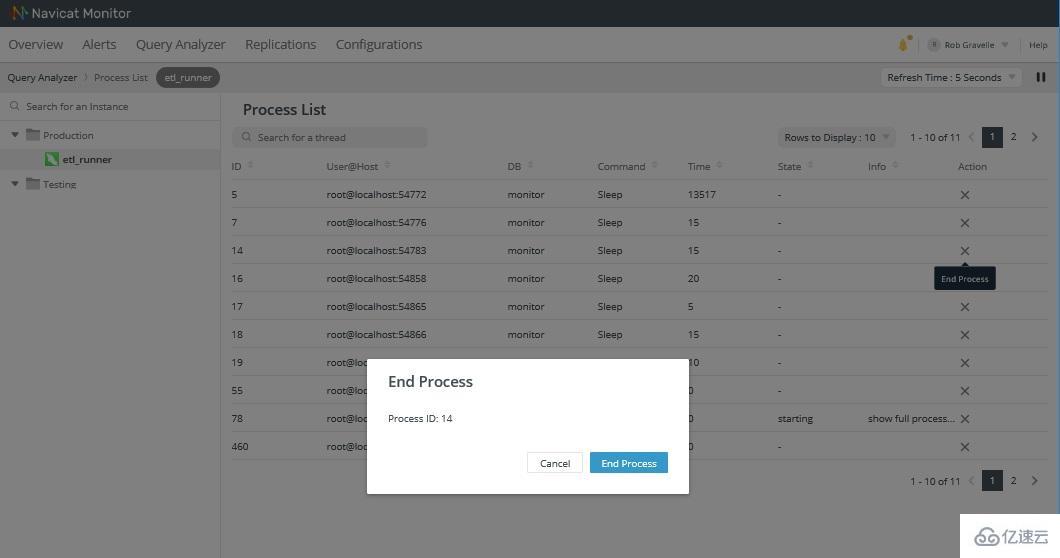Click the X icon for process 17
1060x558 pixels.
[964, 307]
